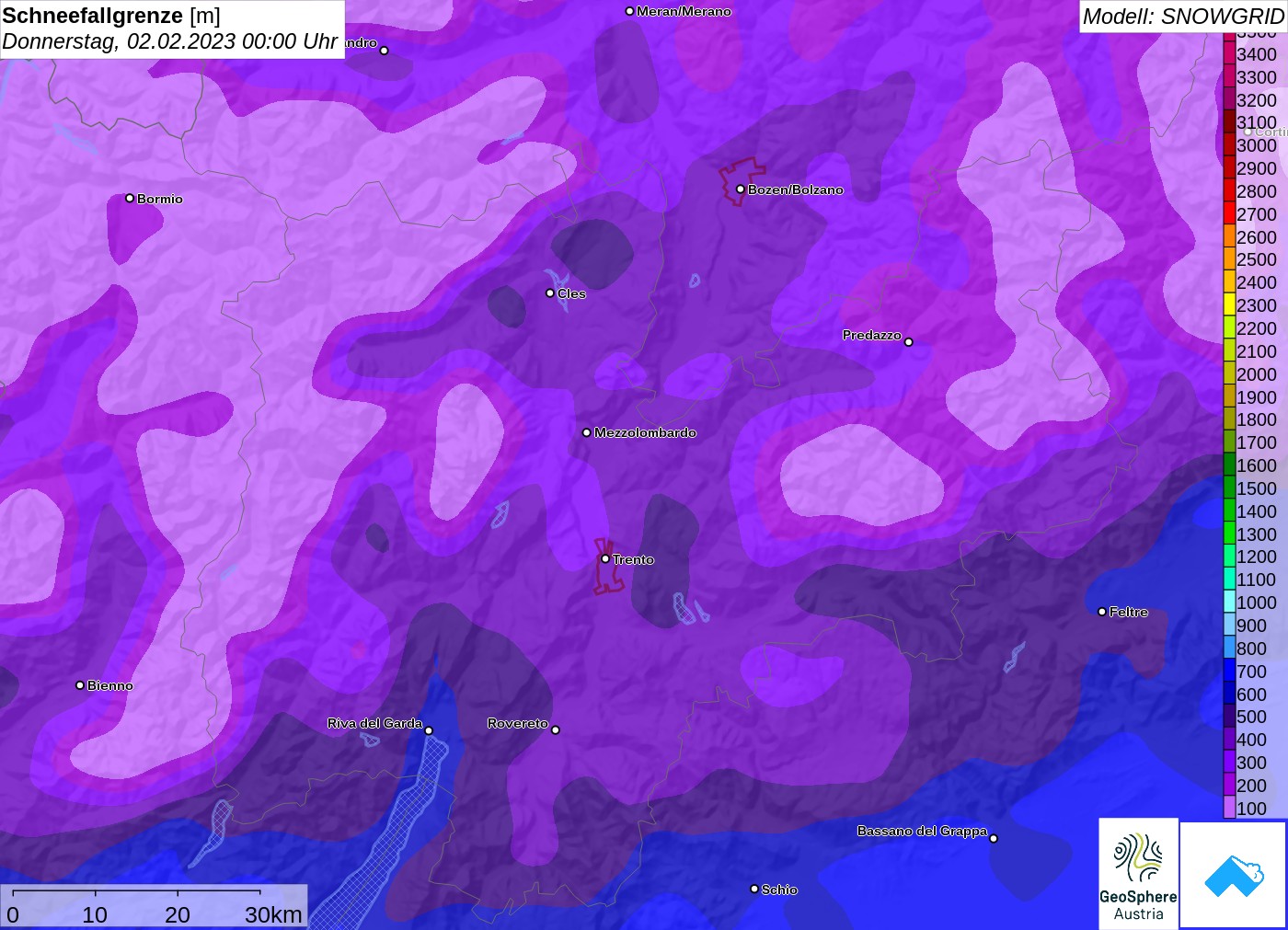This screenshot has height=930, width=1288.
Task: Click the 100 m legend color swatch
Action: [1229, 808]
